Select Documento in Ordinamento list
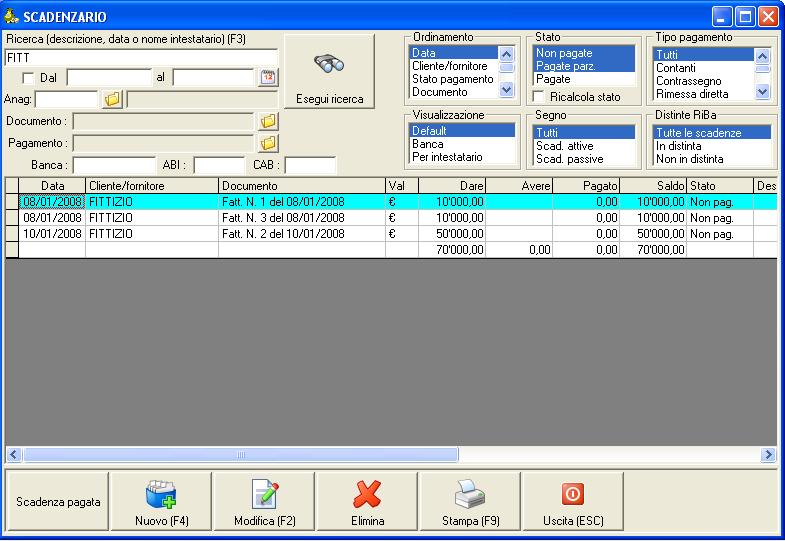The height and width of the screenshot is (541, 785). point(454,92)
